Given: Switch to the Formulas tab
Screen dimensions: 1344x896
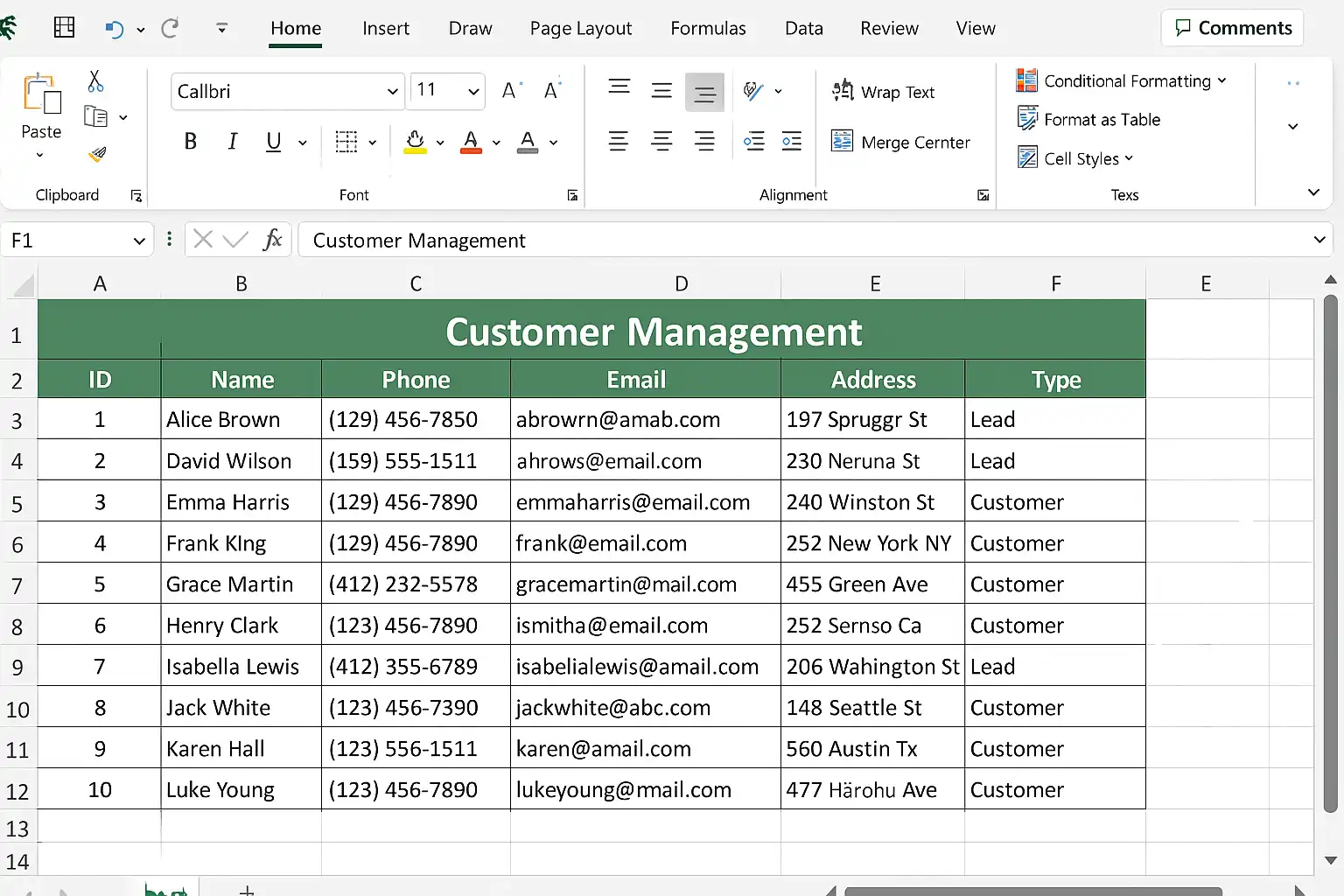Looking at the screenshot, I should (x=708, y=28).
